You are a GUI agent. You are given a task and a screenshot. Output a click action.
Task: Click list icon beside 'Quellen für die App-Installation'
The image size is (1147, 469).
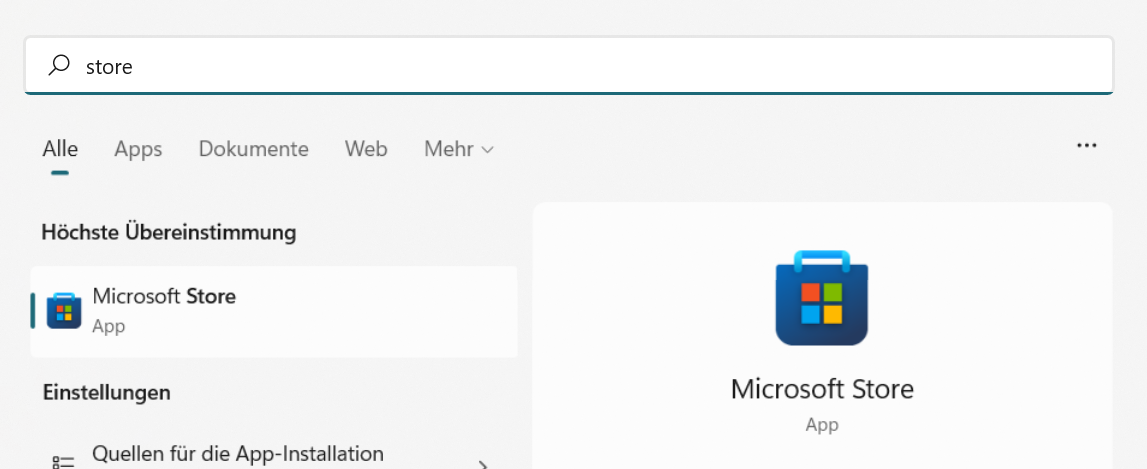(x=64, y=462)
